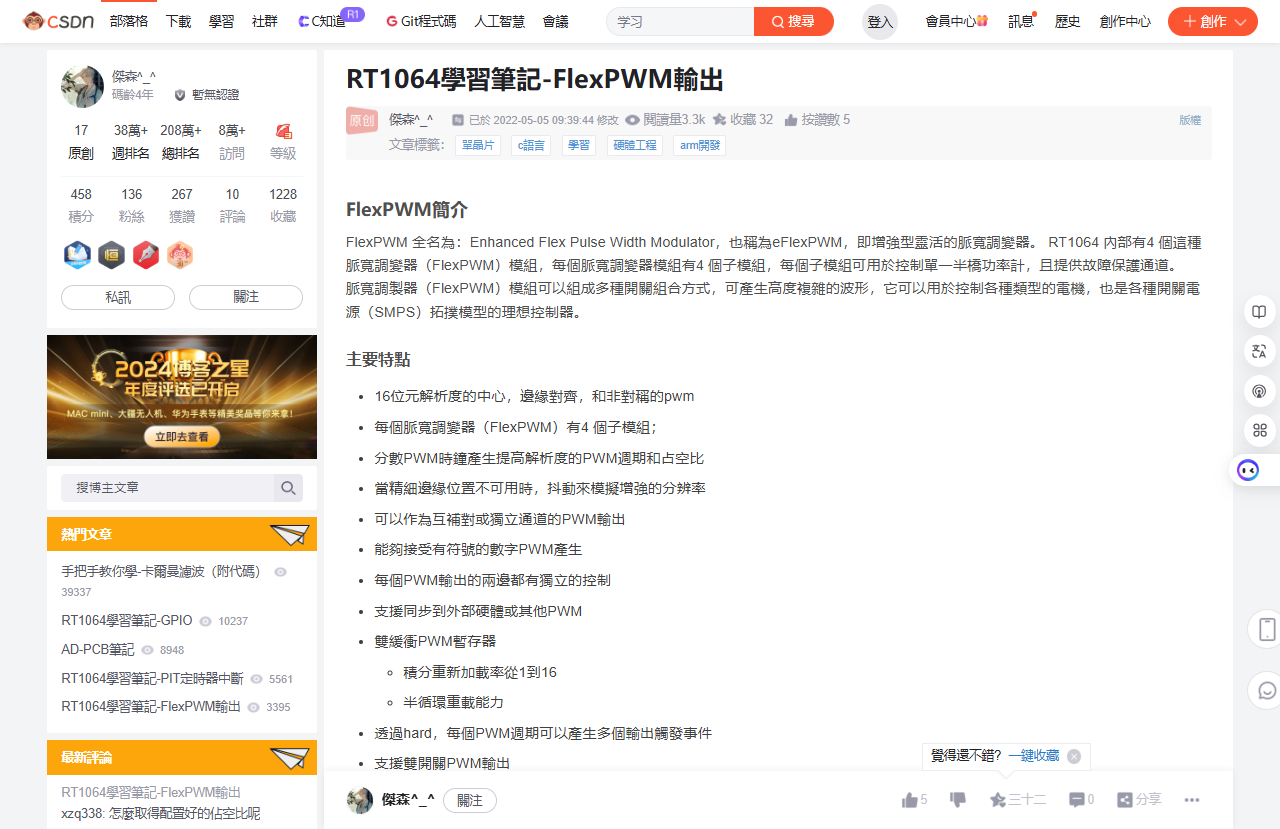Click the c語言 article tag
Image resolution: width=1280 pixels, height=829 pixels.
[531, 145]
